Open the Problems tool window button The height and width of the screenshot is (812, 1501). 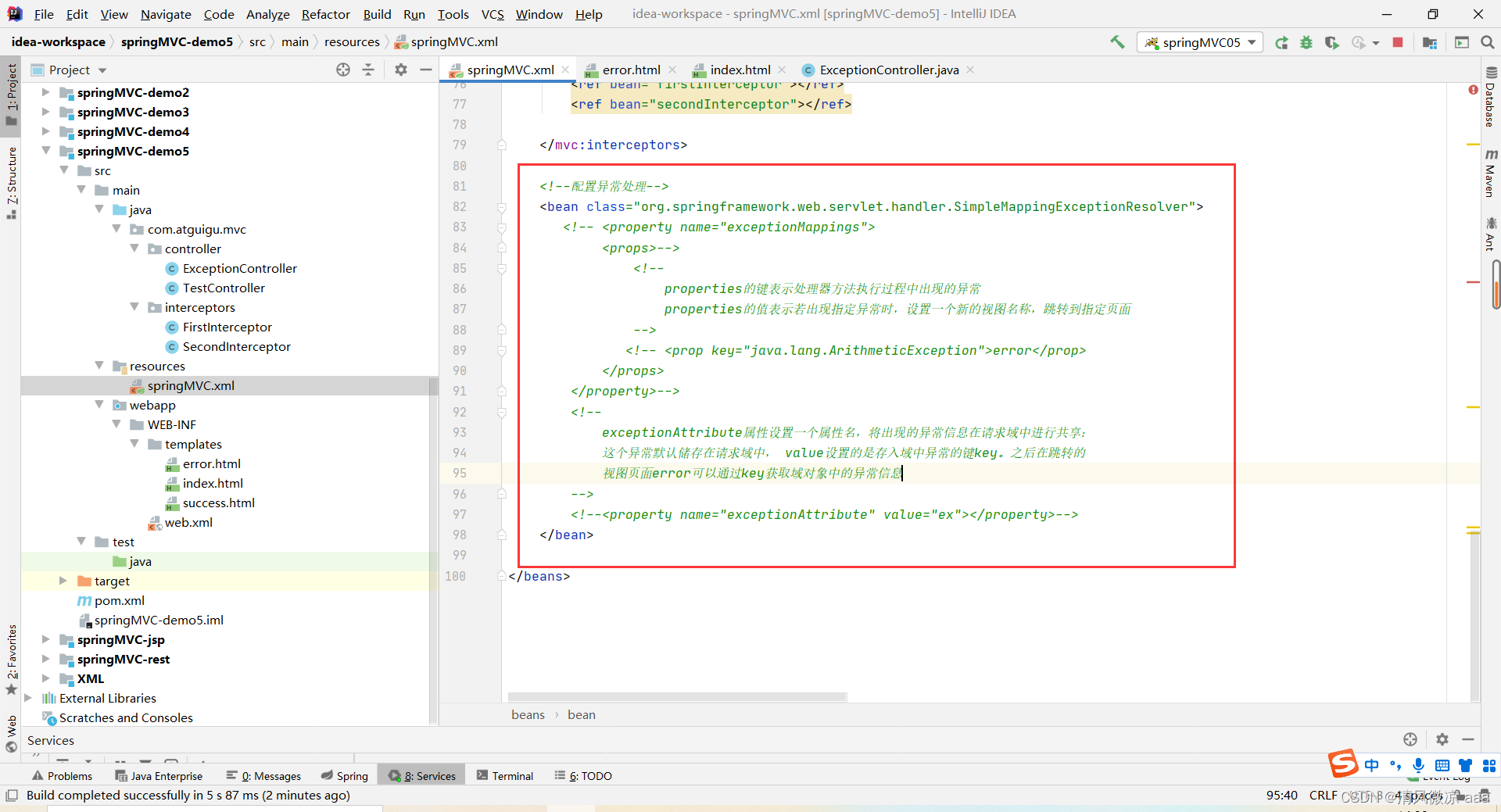pyautogui.click(x=62, y=776)
